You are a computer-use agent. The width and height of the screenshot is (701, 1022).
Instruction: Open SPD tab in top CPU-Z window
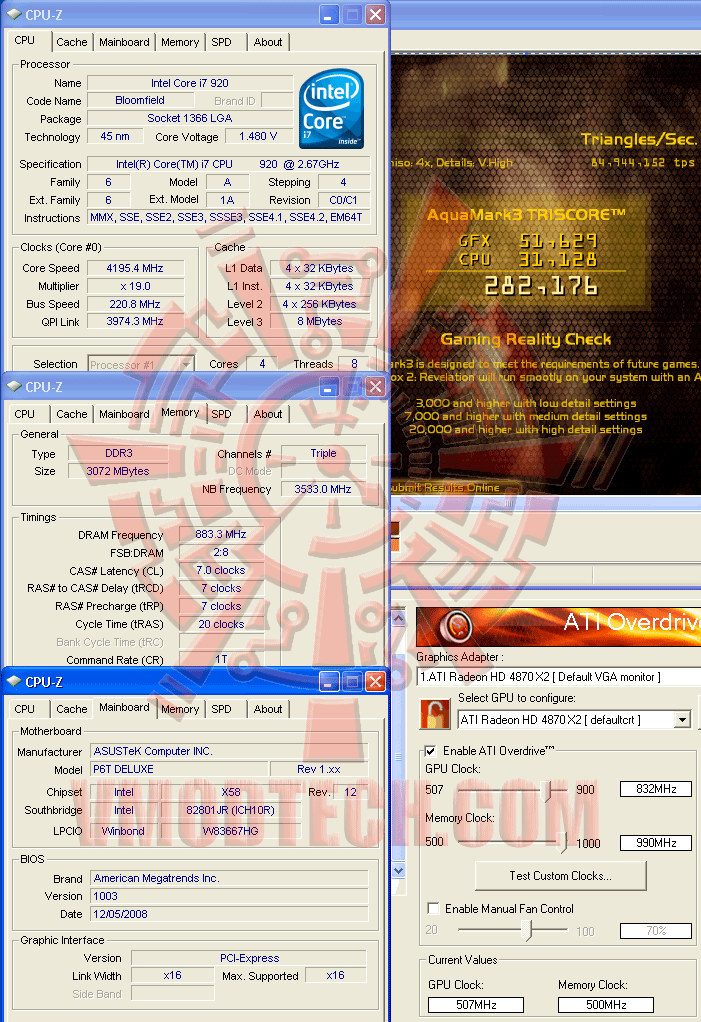pos(222,42)
